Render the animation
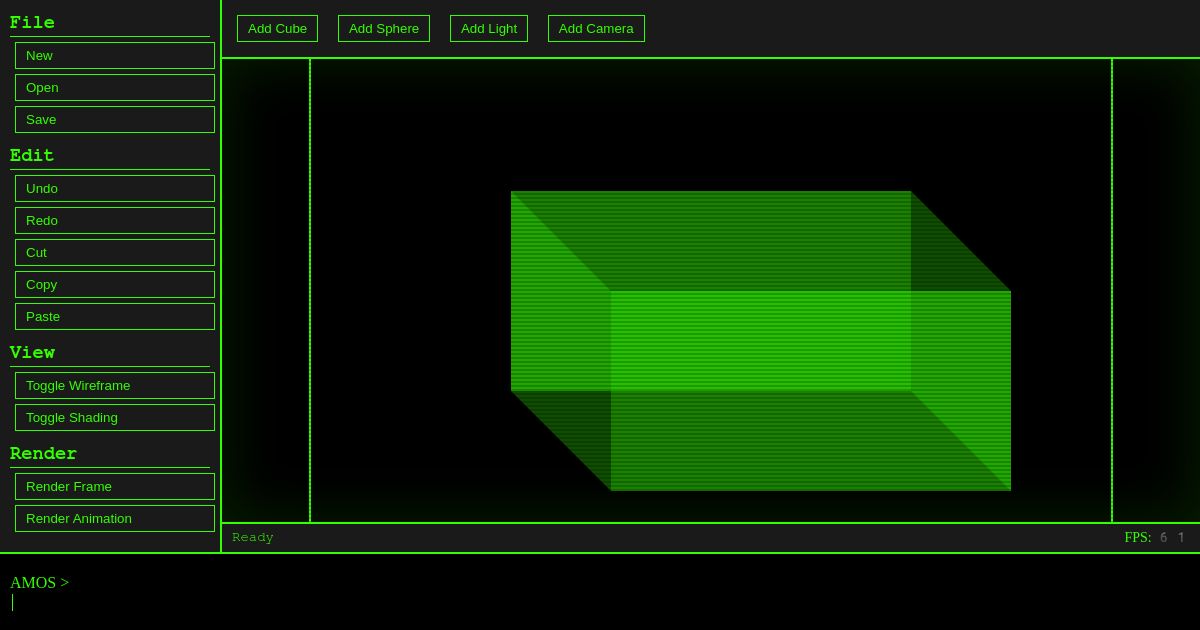This screenshot has width=1200, height=630. pyautogui.click(x=114, y=518)
